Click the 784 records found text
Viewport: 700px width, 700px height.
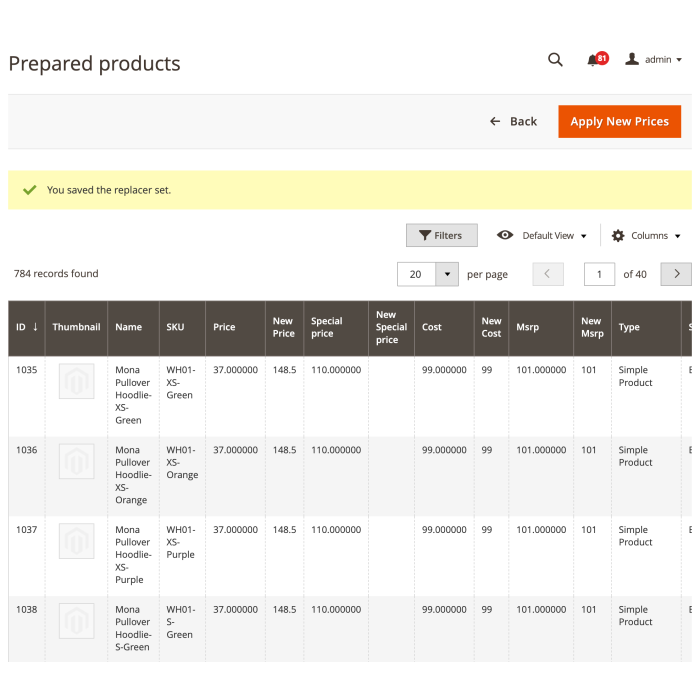(56, 274)
